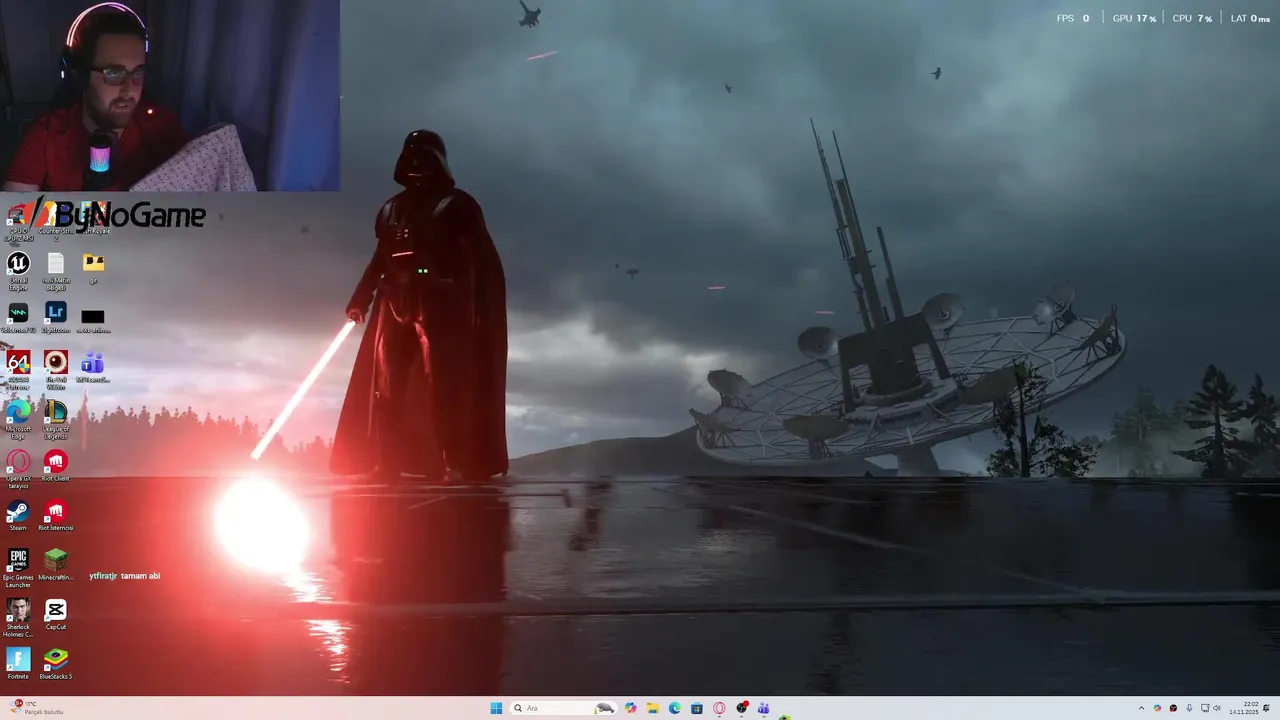Launch Riot Client desktop shortcut
This screenshot has width=1280, height=720.
56,466
